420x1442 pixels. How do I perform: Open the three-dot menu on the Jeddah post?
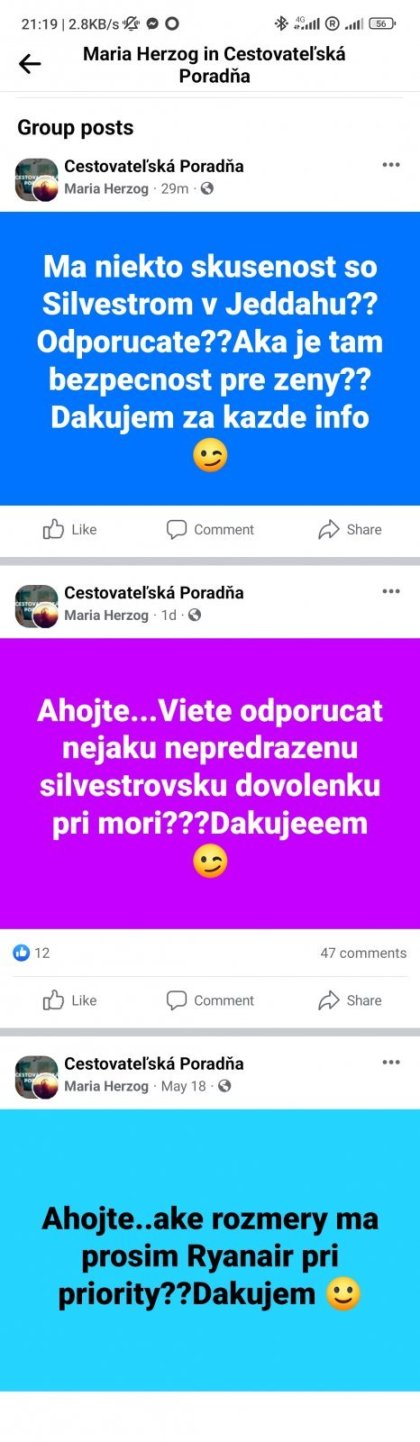coord(391,164)
